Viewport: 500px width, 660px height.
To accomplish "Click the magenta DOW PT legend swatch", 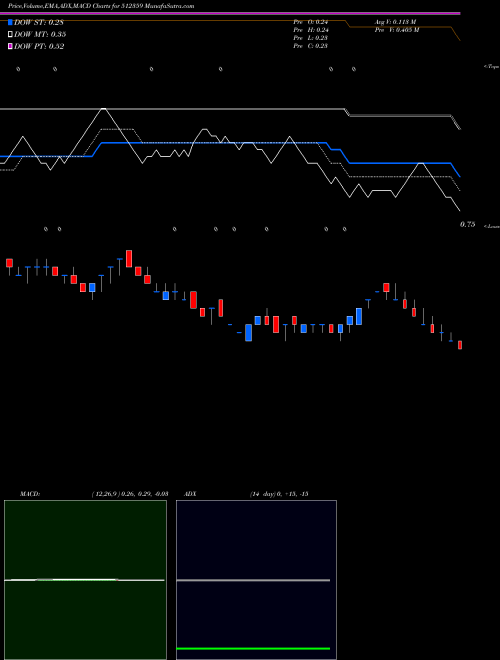I will pos(10,46).
